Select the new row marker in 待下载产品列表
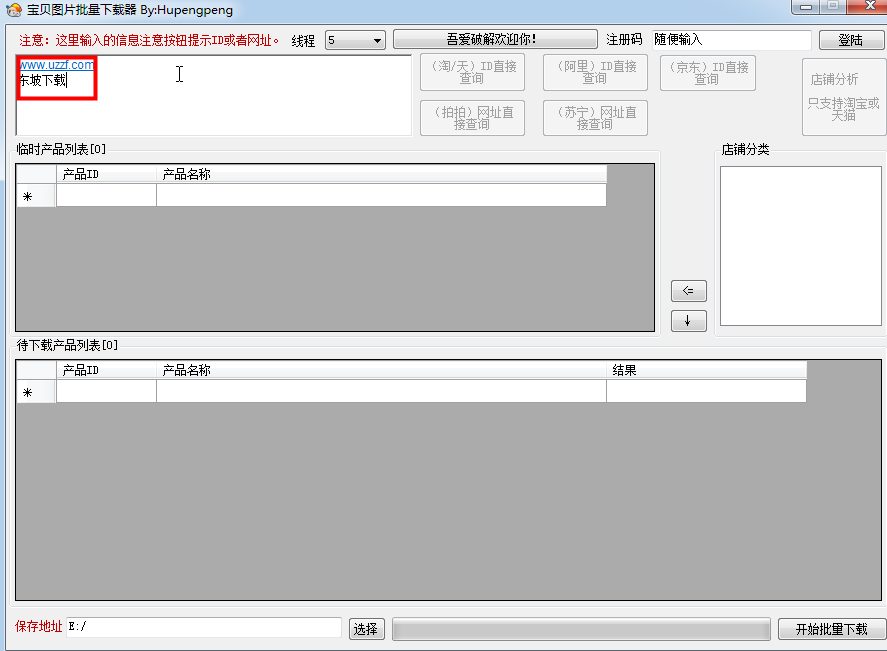The width and height of the screenshot is (887, 651). [x=36, y=392]
